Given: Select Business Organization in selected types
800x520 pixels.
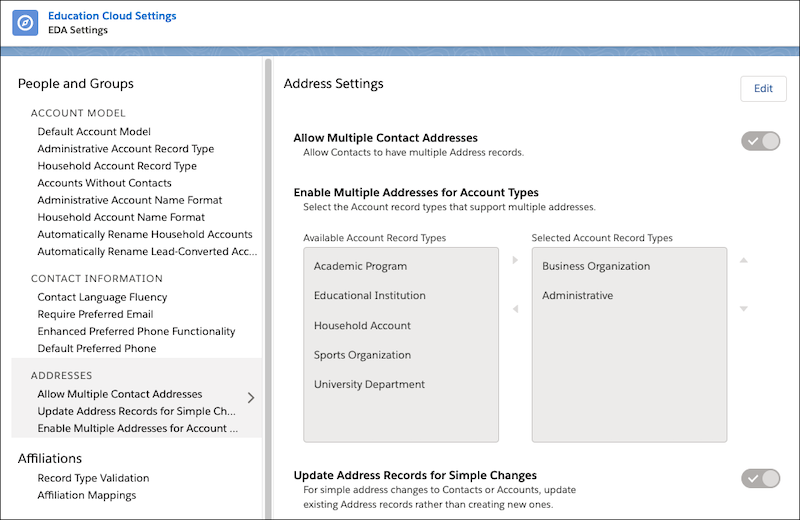Looking at the screenshot, I should tap(596, 266).
